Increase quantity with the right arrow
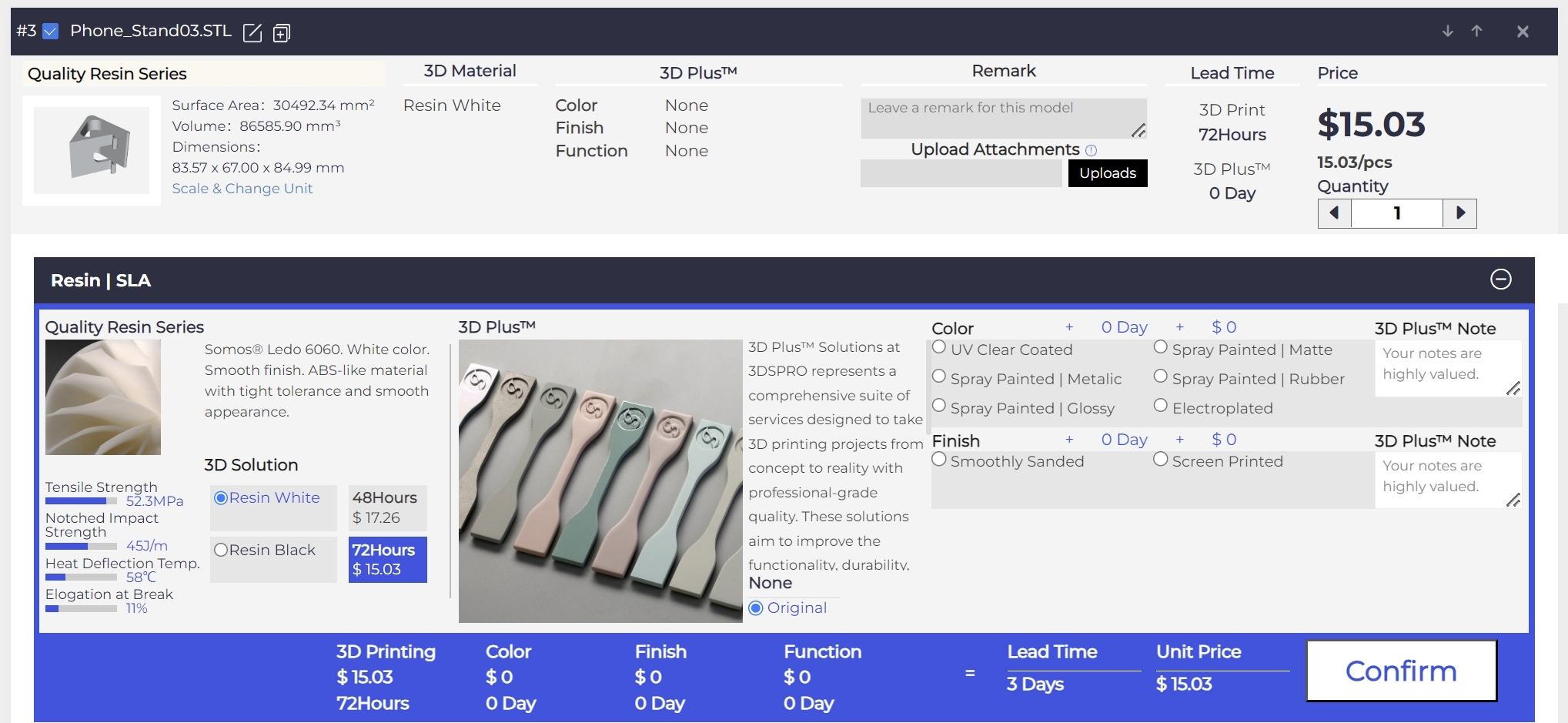The image size is (1568, 723). tap(1459, 213)
